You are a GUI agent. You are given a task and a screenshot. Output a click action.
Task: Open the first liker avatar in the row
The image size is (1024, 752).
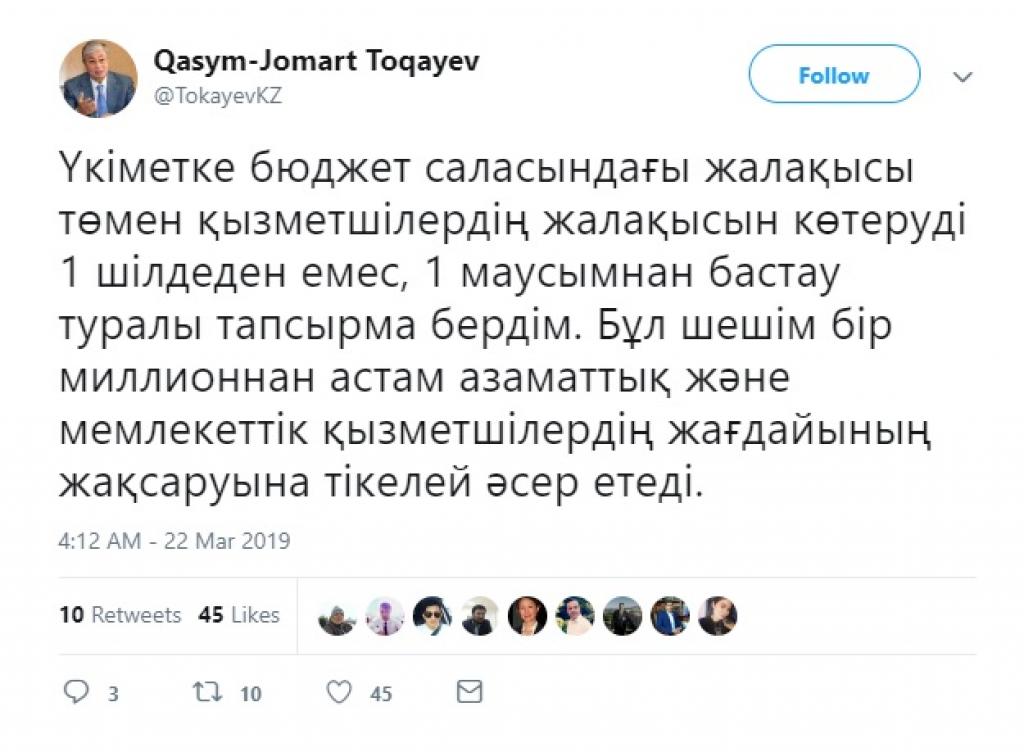click(337, 616)
